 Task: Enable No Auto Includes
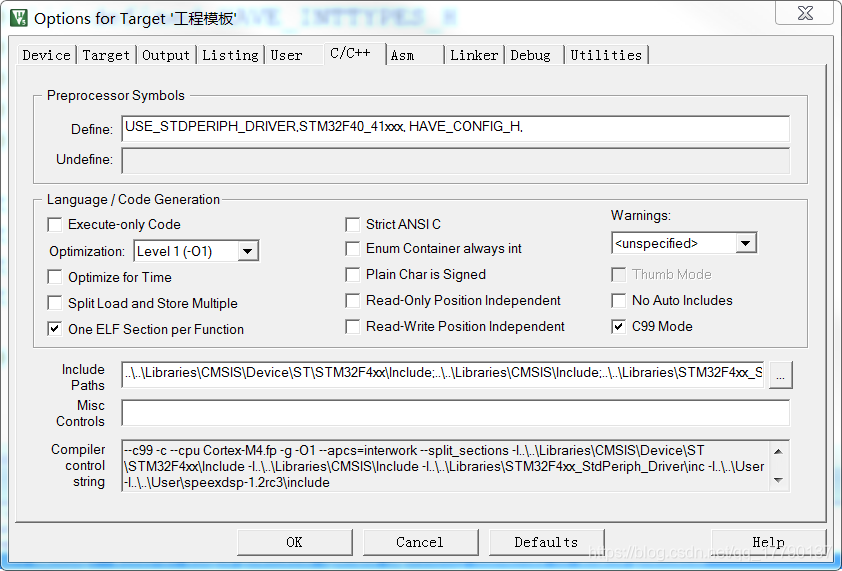tap(619, 300)
